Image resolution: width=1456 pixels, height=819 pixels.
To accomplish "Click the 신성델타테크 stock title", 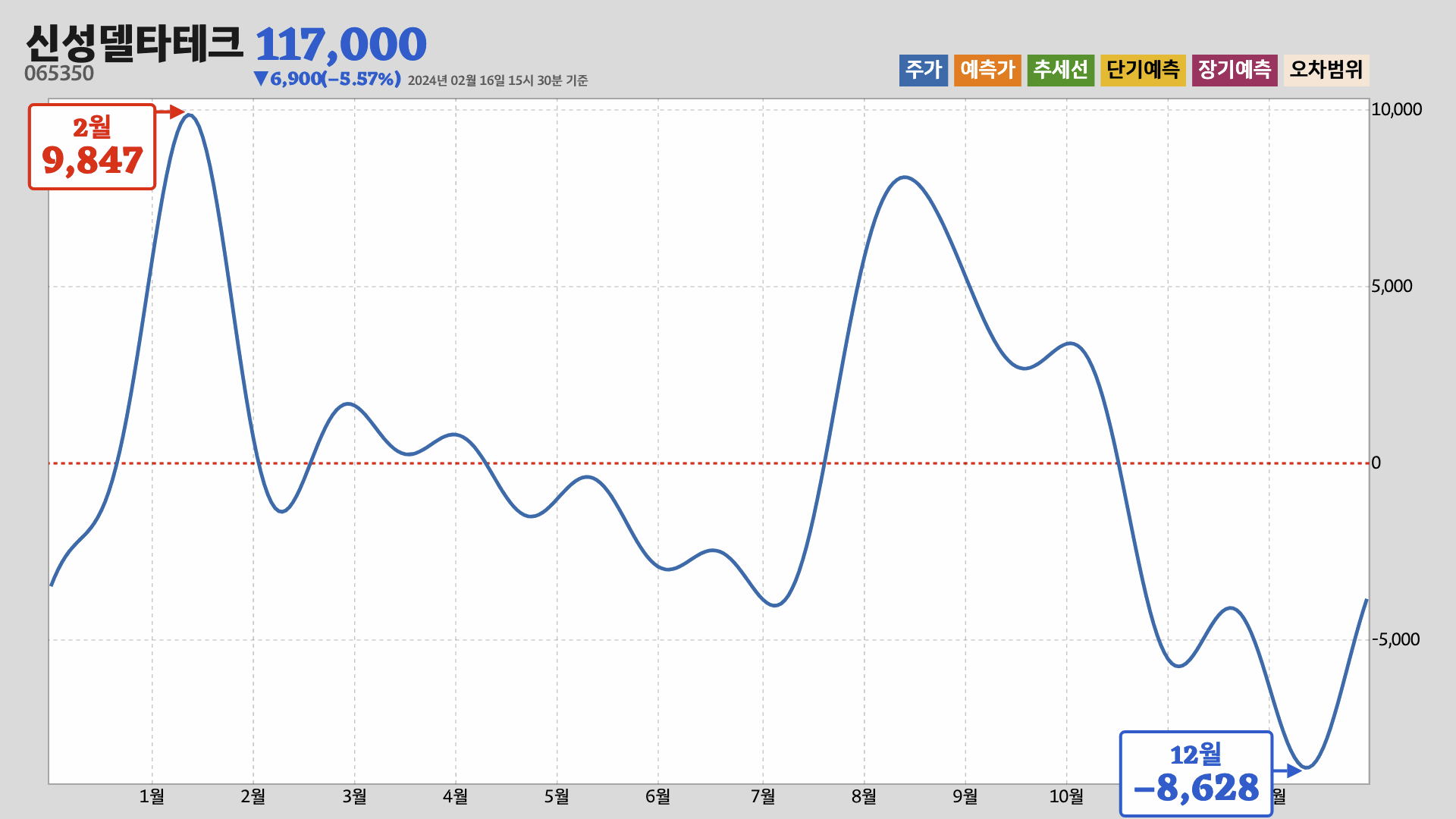I will (x=134, y=43).
